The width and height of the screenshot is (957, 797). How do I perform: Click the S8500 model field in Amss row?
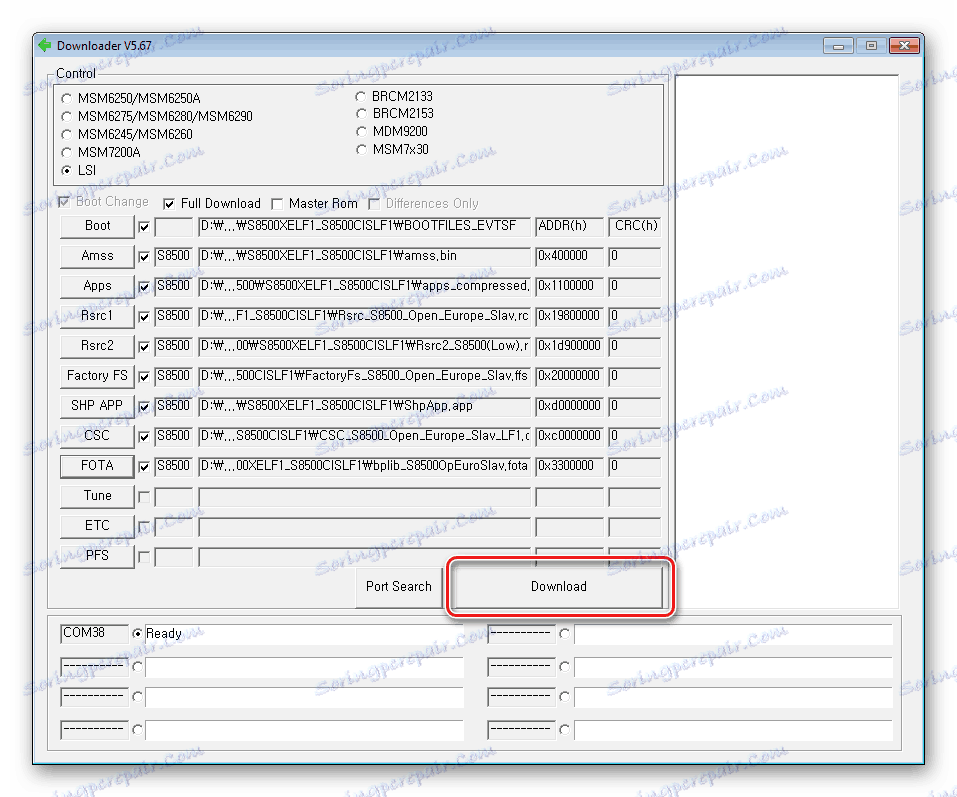[173, 256]
